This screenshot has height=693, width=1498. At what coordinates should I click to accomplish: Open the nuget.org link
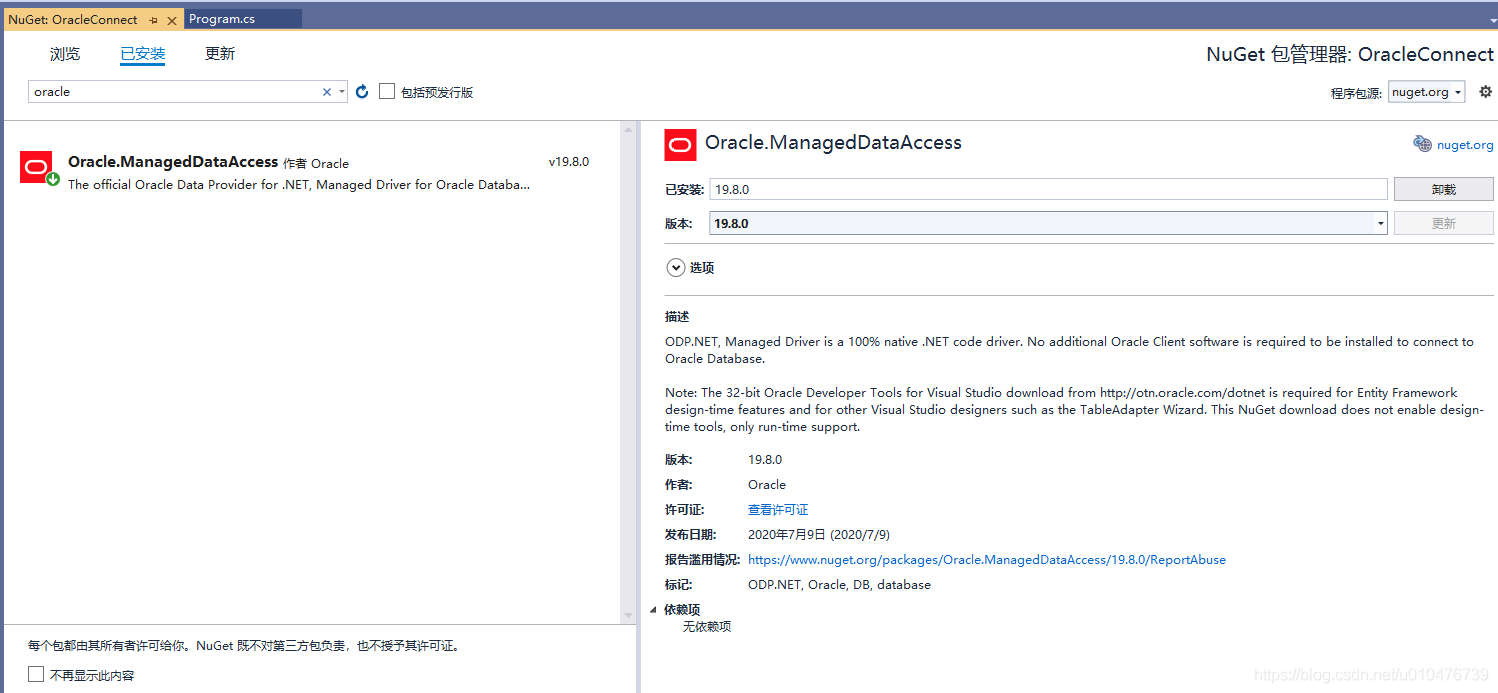(x=1465, y=145)
